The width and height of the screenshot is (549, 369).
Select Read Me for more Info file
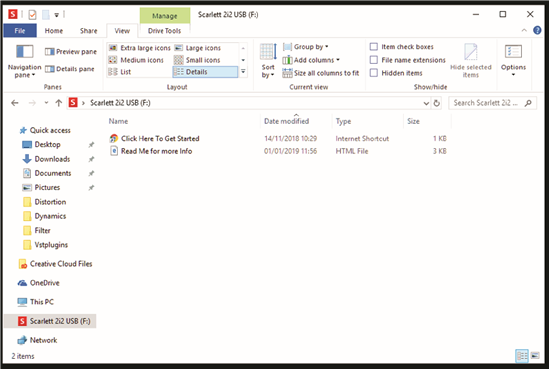[157, 151]
